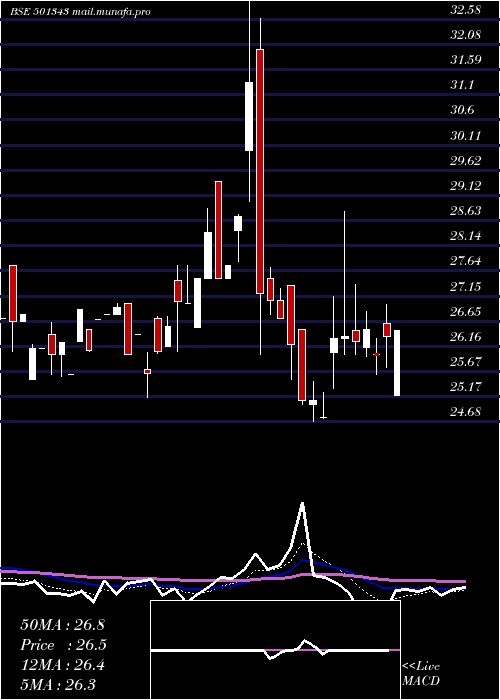Click the 26.65 price axis label
500x700 pixels.
point(466,311)
